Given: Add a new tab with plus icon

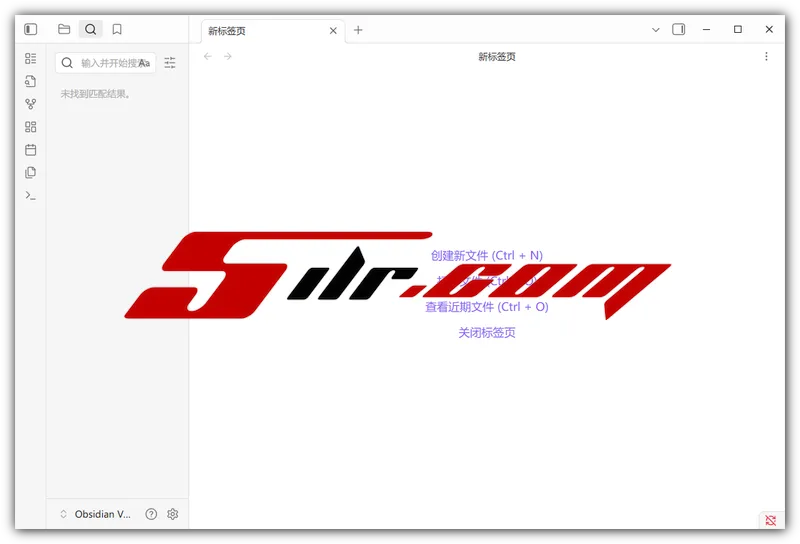Looking at the screenshot, I should pyautogui.click(x=358, y=30).
